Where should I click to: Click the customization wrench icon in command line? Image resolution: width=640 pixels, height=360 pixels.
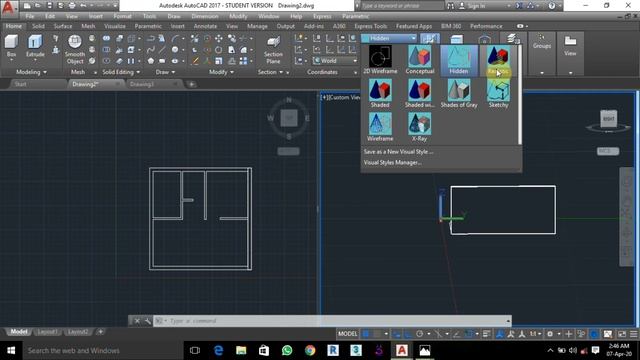click(x=147, y=321)
